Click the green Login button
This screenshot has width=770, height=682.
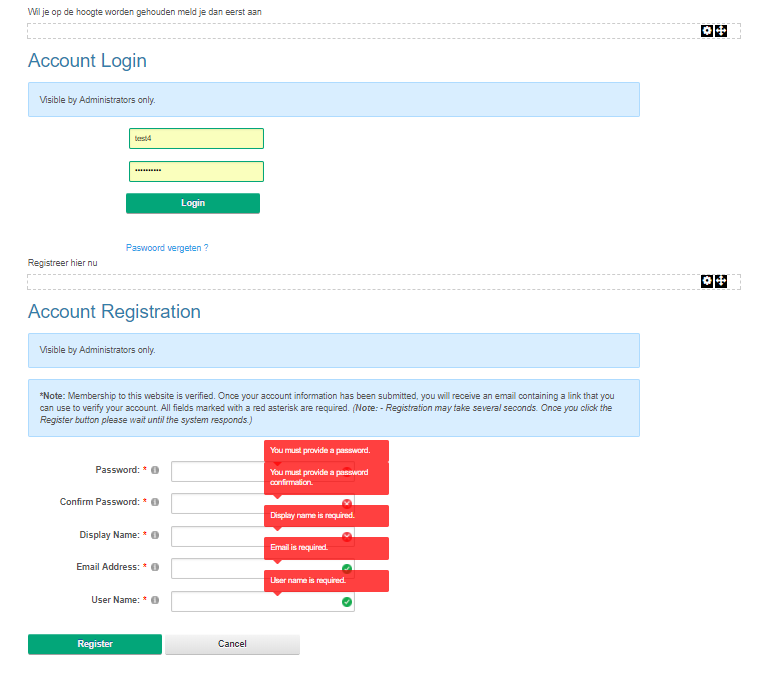tap(193, 203)
